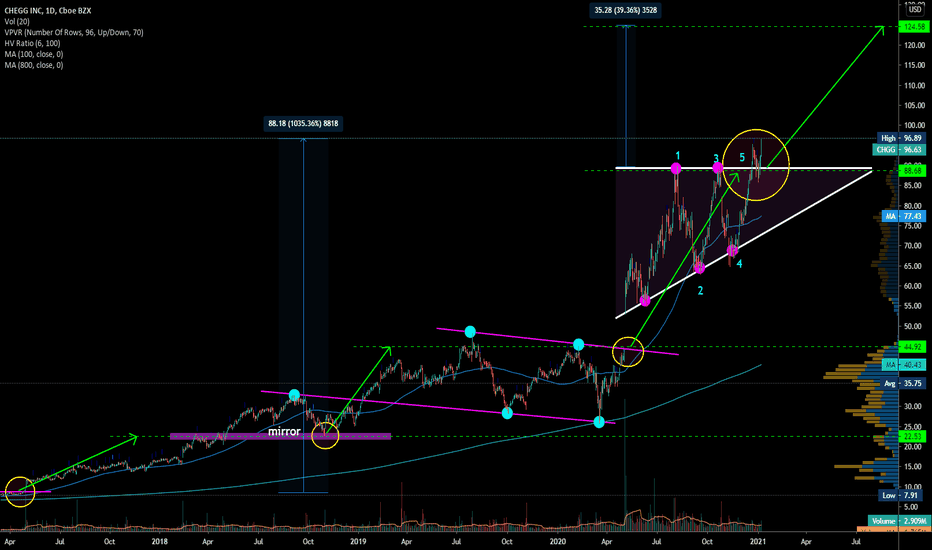Click wave label 5 inside the yellow circle
932x550 pixels.
pyautogui.click(x=742, y=158)
